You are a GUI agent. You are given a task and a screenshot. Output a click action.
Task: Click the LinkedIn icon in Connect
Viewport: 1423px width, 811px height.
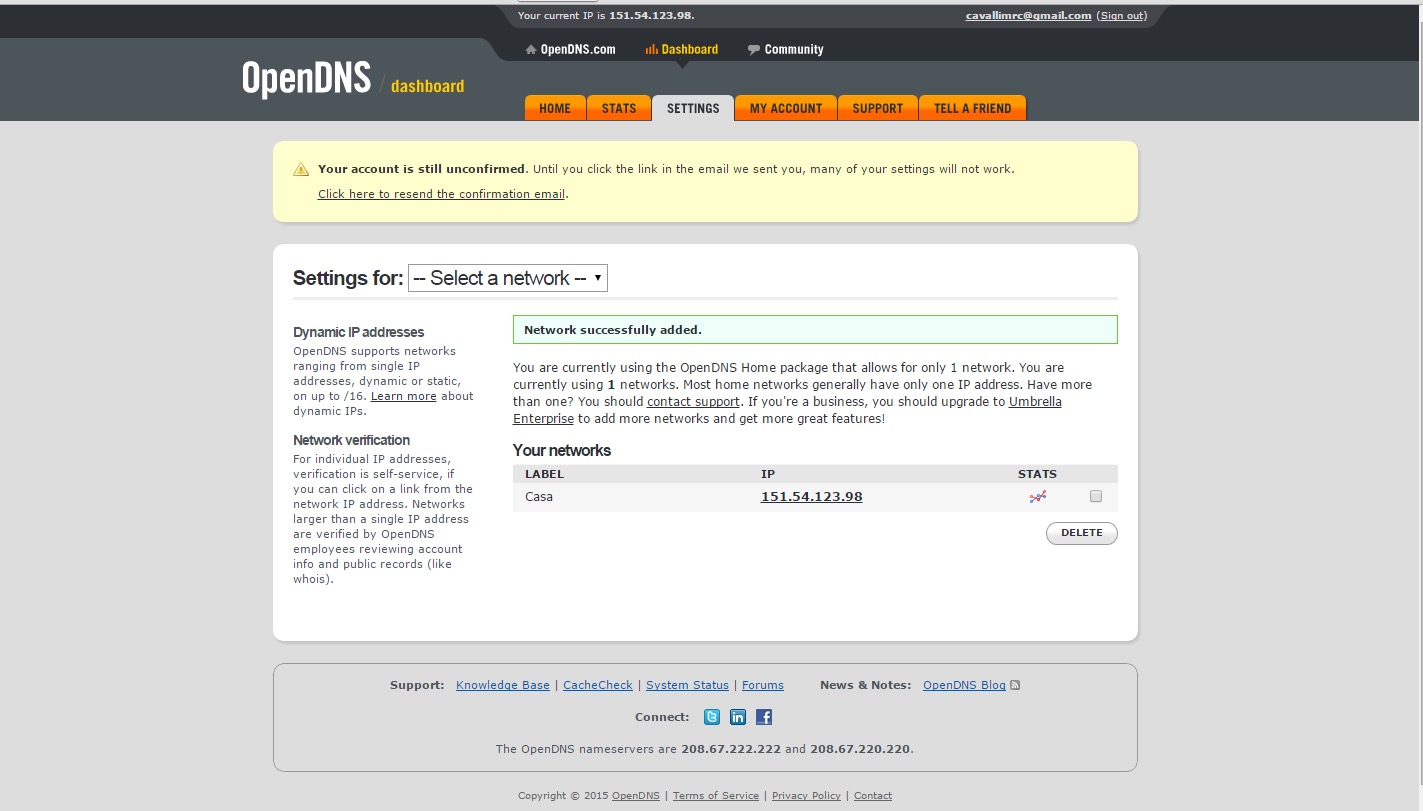[738, 717]
